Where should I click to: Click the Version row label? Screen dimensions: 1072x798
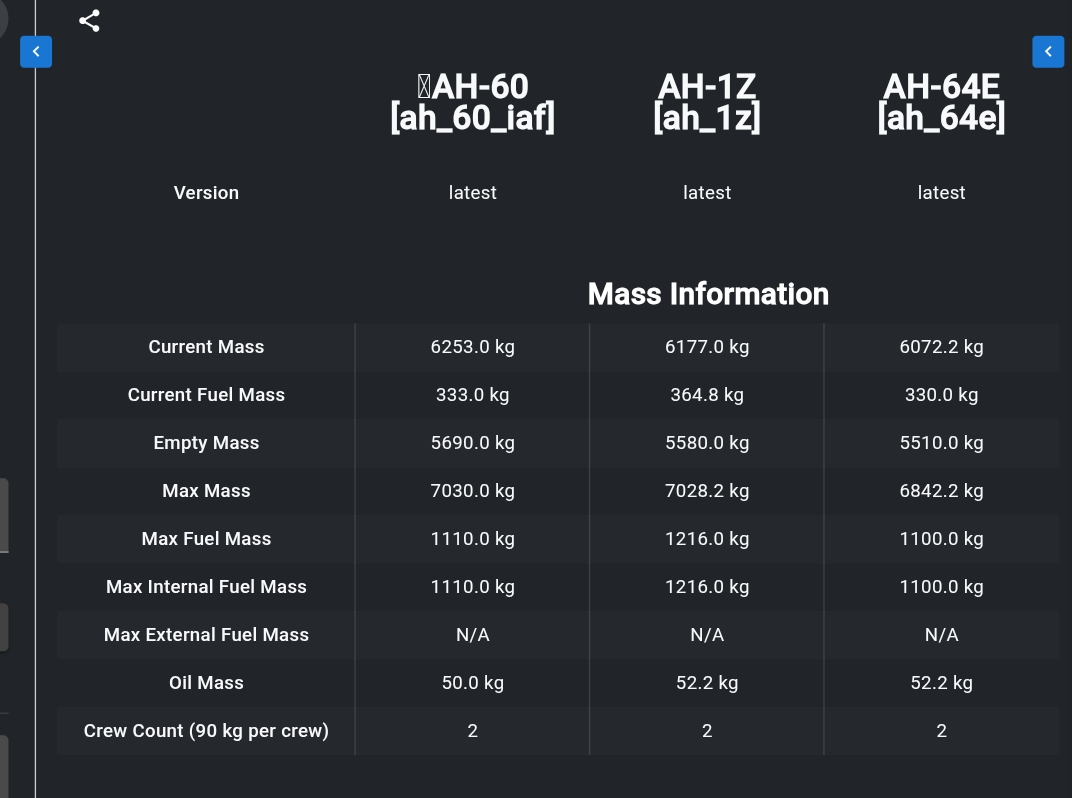(206, 193)
